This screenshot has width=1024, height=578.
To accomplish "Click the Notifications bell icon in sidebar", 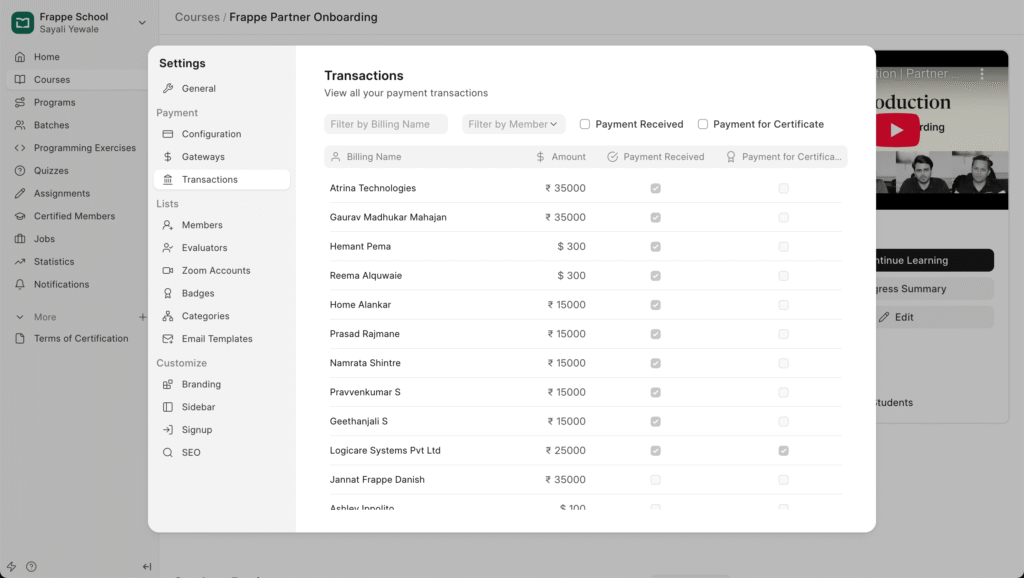I will (x=20, y=285).
